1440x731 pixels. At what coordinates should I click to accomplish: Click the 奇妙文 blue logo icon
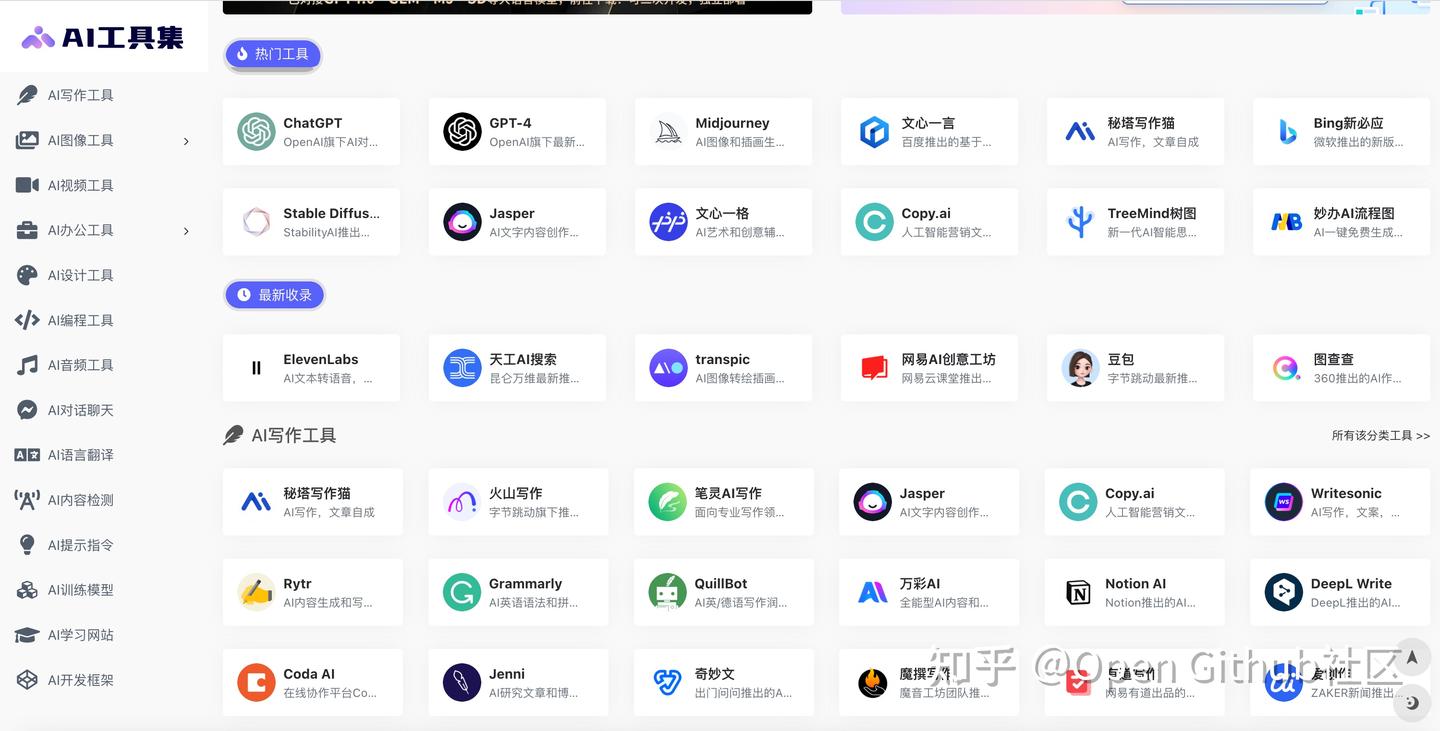coord(668,682)
